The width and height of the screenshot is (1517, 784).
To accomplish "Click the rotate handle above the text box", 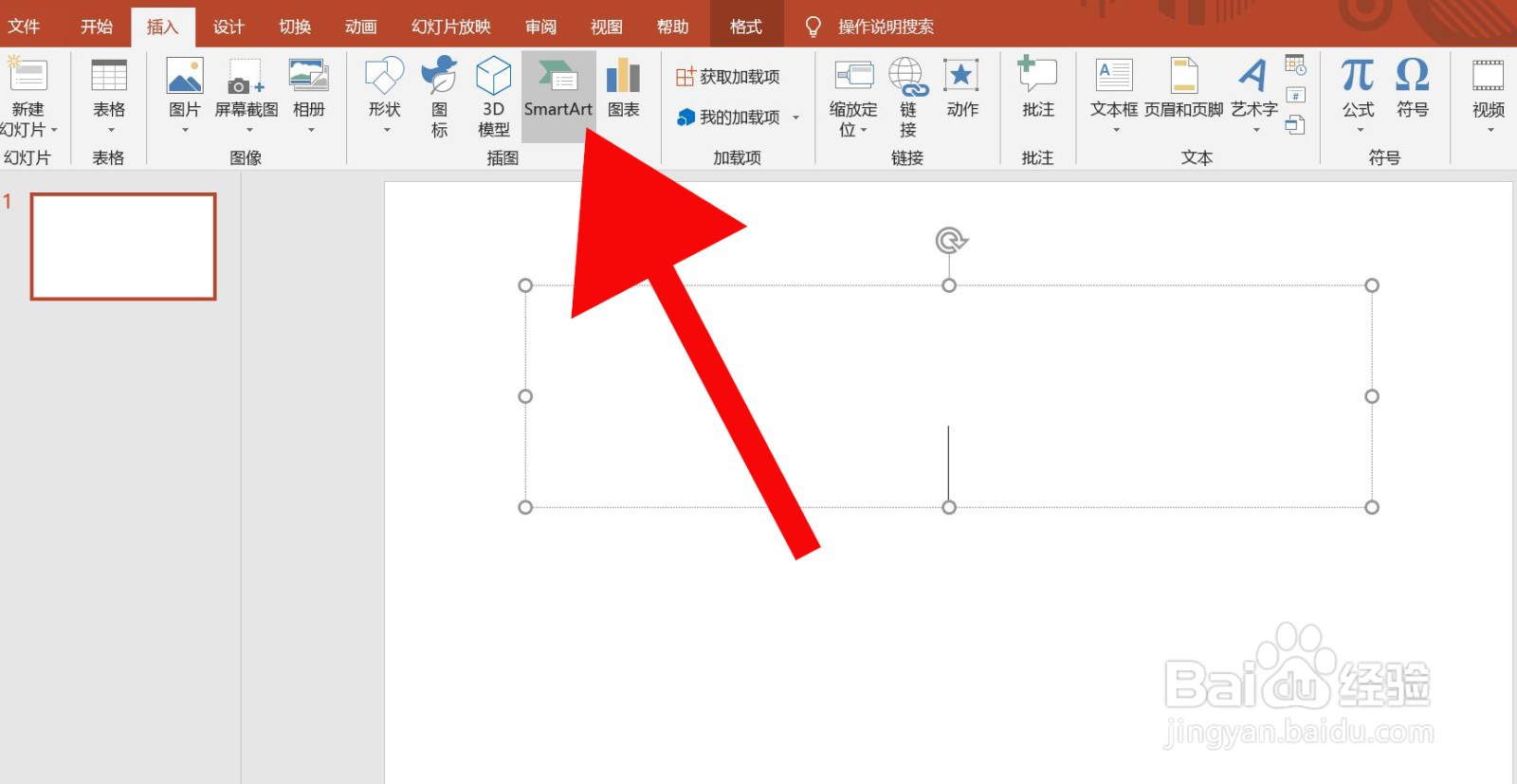I will click(950, 240).
